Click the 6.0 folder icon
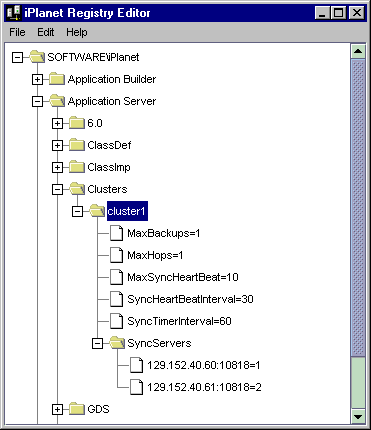Image resolution: width=371 pixels, height=430 pixels. point(77,123)
